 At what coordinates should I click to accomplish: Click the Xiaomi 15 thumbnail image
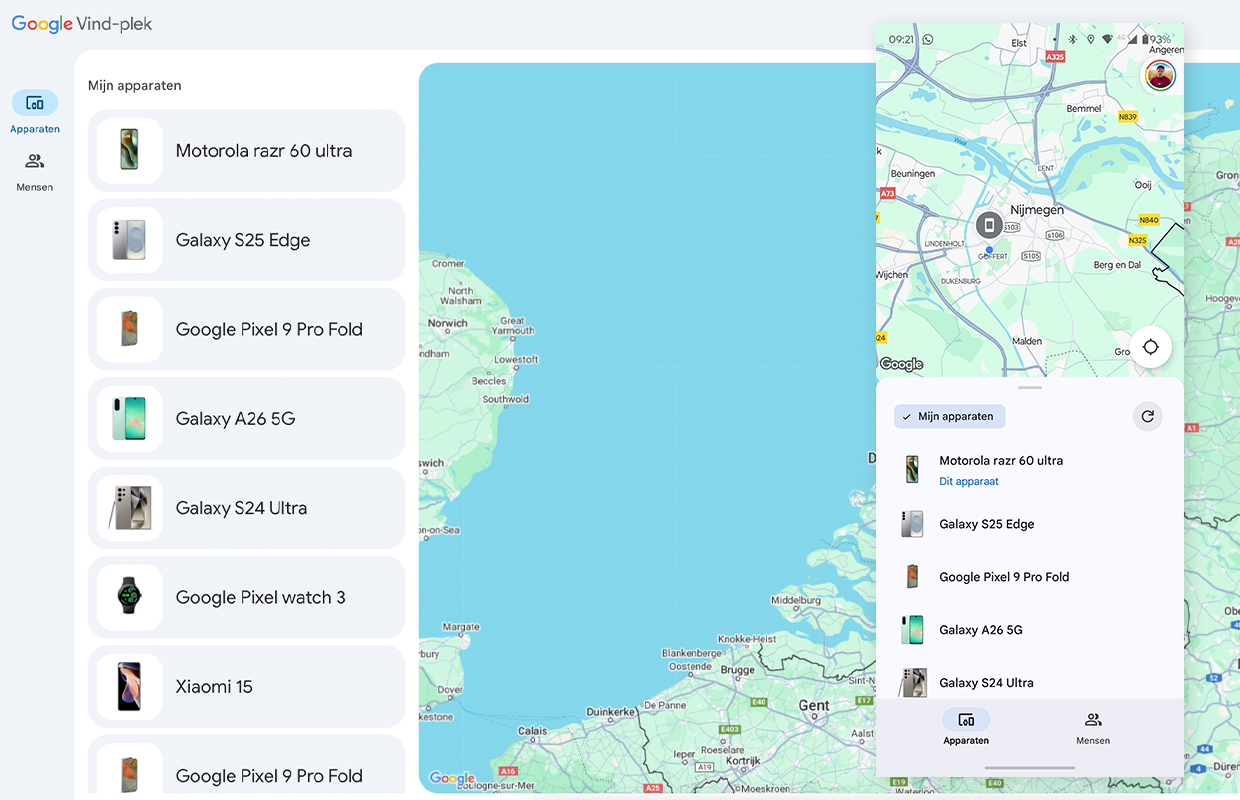coord(129,687)
